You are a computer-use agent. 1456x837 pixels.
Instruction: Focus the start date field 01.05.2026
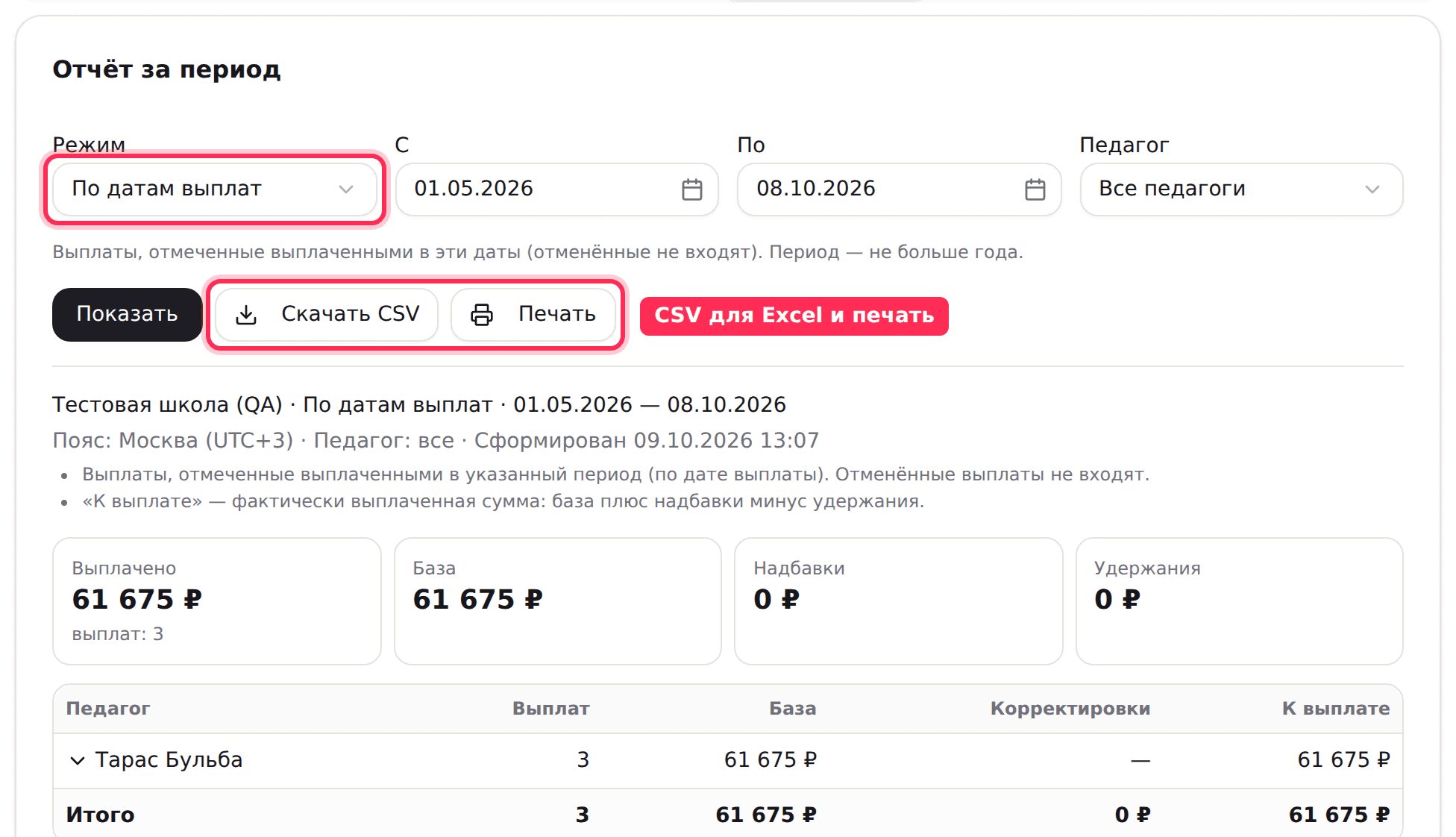(556, 189)
